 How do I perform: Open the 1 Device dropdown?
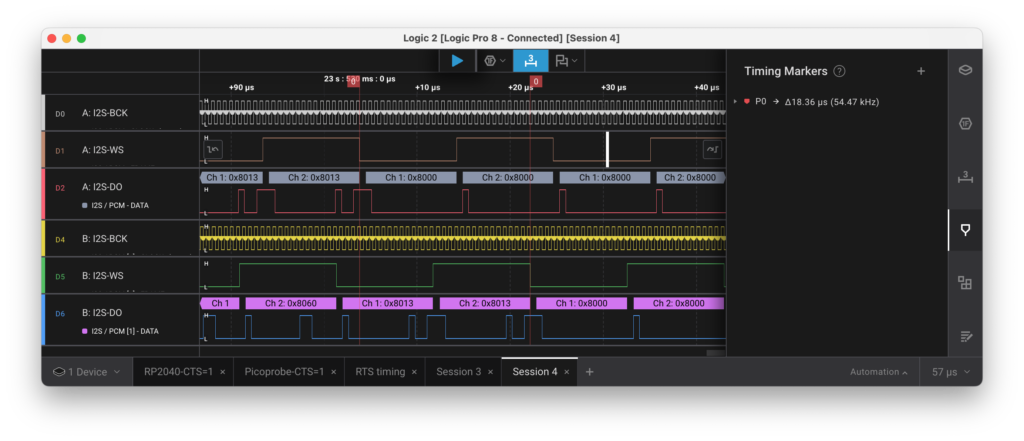86,372
